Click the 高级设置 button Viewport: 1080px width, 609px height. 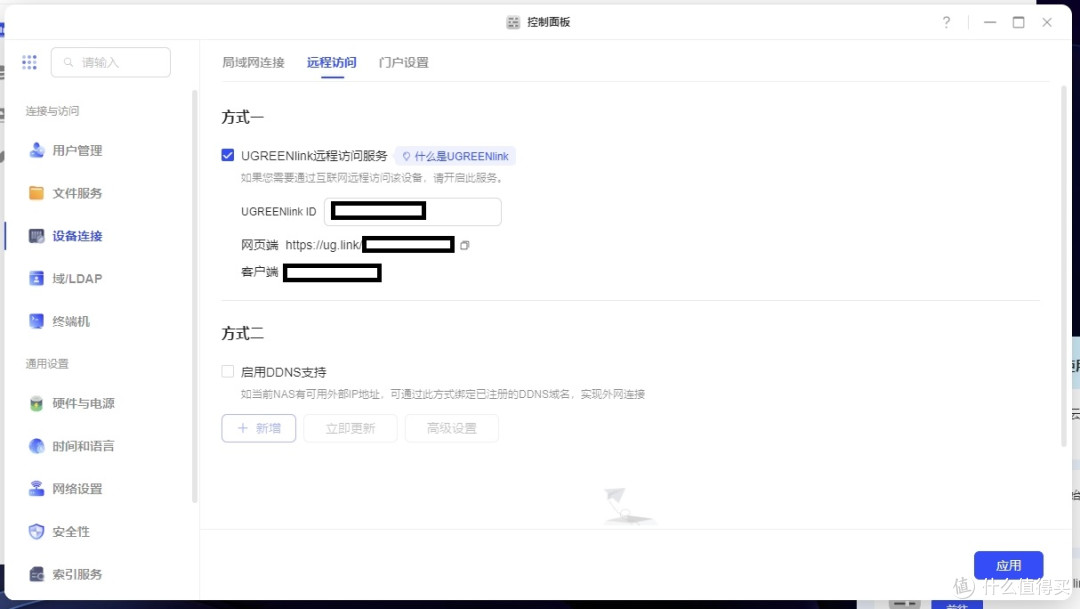pos(452,428)
